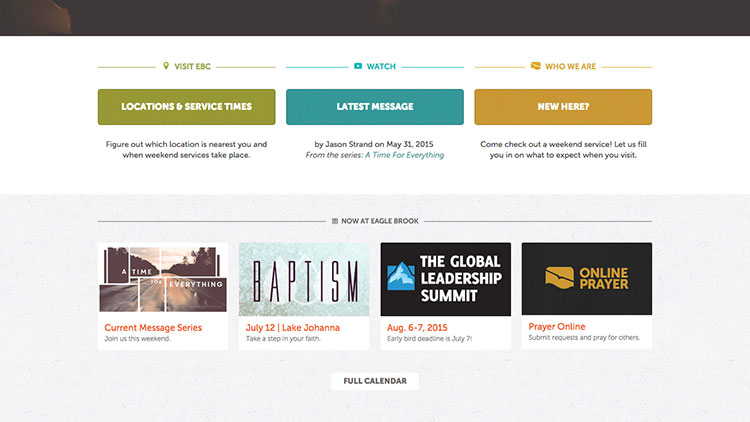Click the video camera icon beside Watch

(x=358, y=66)
